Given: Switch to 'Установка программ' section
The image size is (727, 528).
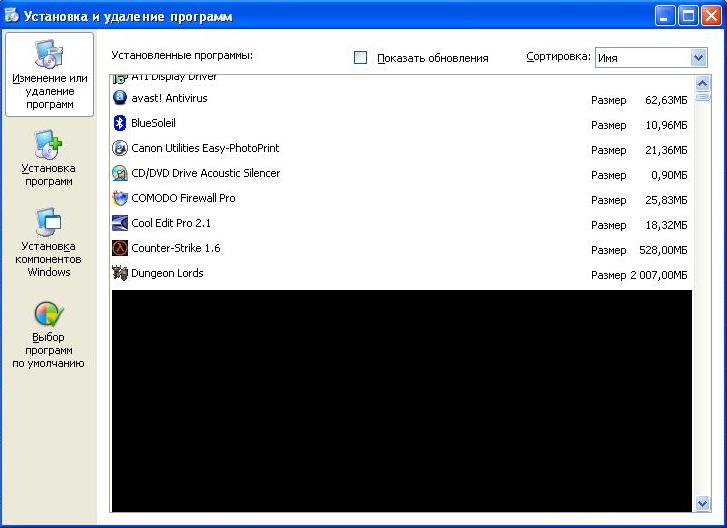Looking at the screenshot, I should coord(49,158).
